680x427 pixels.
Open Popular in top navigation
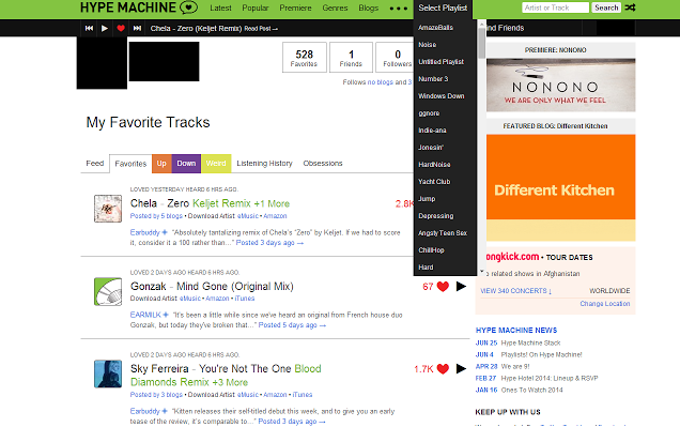tap(255, 8)
